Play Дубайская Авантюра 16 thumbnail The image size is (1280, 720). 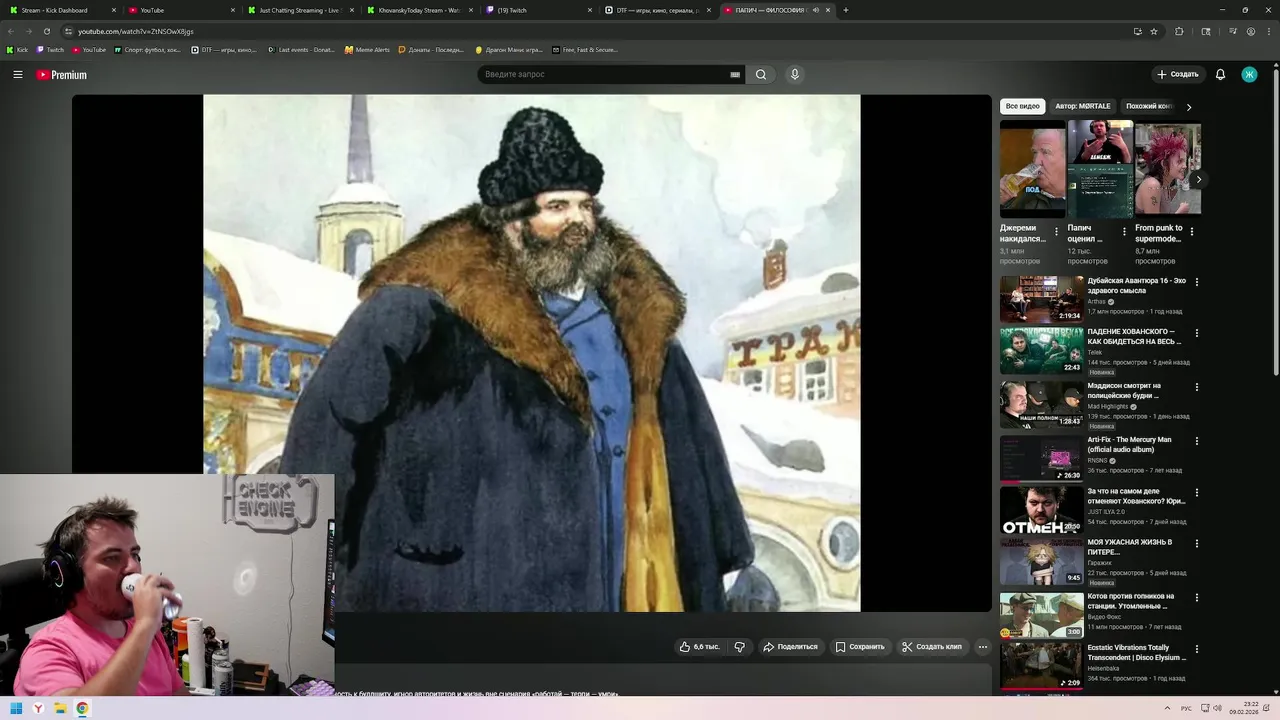coord(1041,299)
